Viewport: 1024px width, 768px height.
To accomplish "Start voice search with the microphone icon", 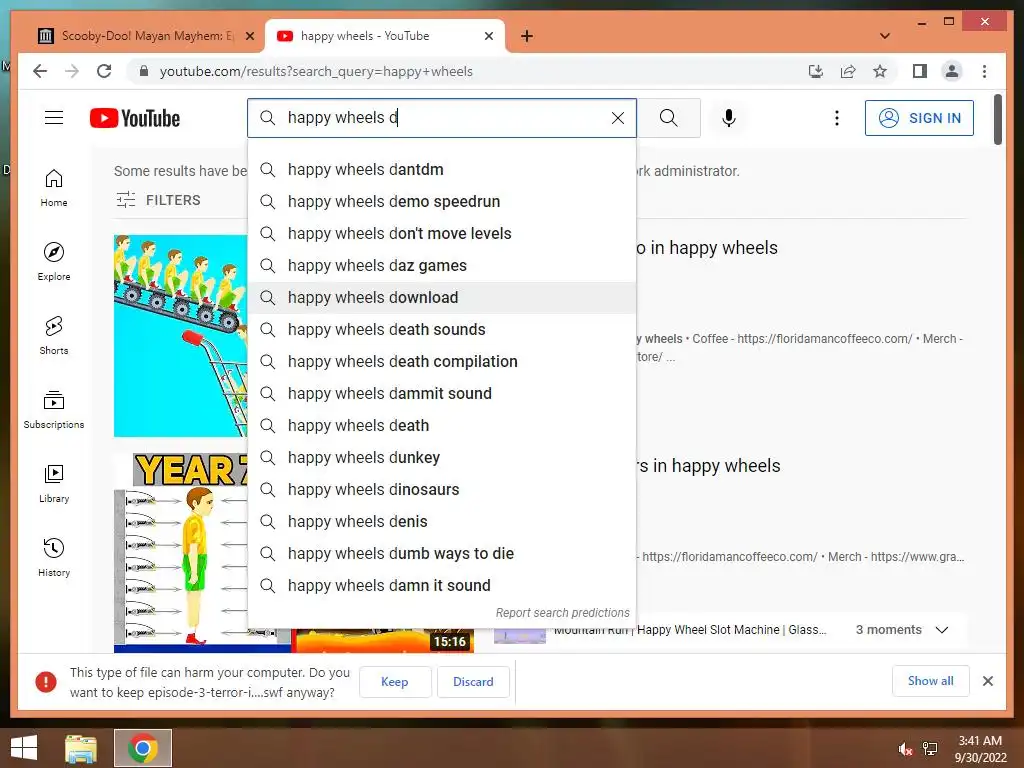I will 729,118.
